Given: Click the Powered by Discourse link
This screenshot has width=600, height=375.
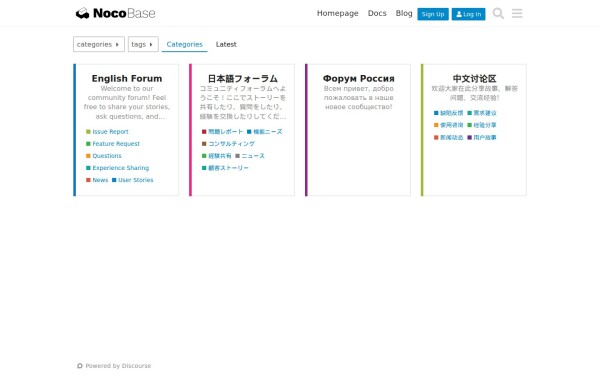Looking at the screenshot, I should pos(114,366).
